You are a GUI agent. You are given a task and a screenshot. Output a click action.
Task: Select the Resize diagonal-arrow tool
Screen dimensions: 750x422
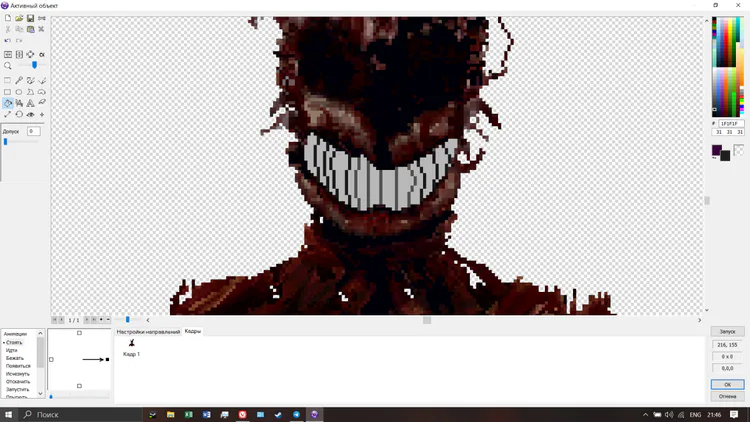[8, 114]
